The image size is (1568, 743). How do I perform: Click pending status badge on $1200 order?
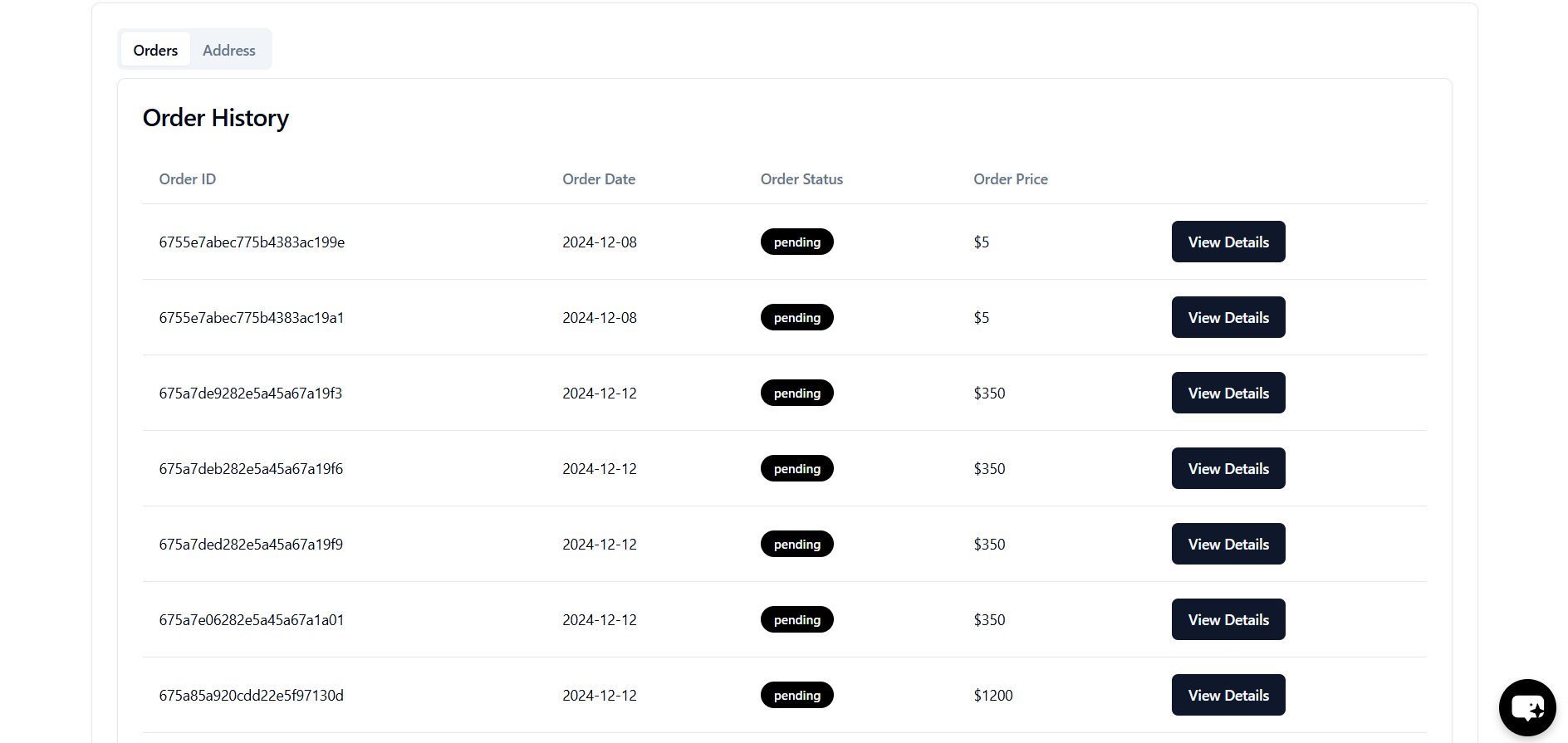pos(796,695)
